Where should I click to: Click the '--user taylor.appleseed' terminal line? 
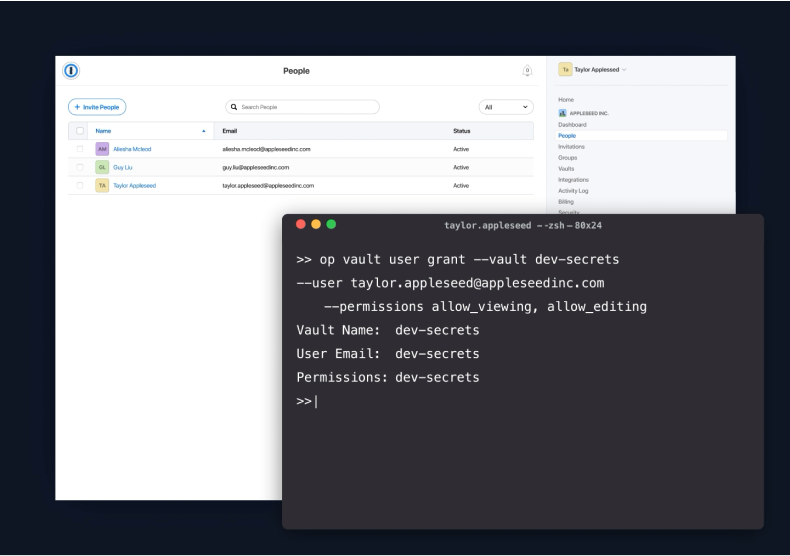tap(450, 283)
